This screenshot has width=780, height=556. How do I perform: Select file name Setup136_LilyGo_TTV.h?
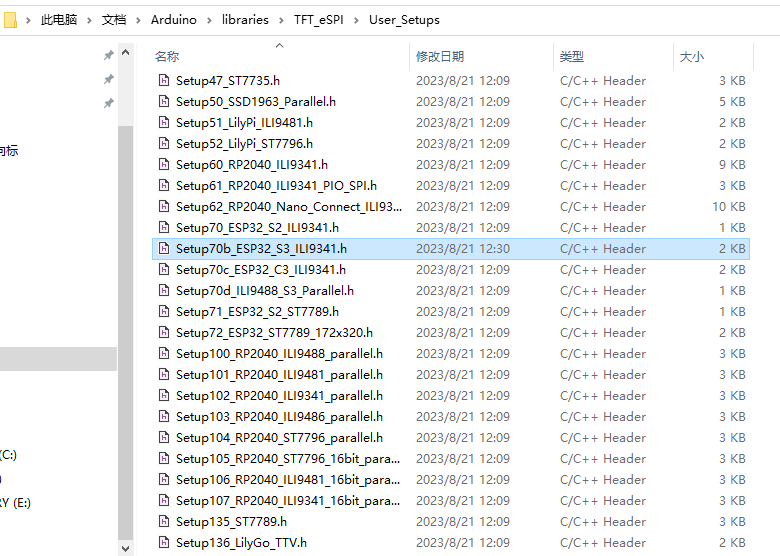coord(241,543)
